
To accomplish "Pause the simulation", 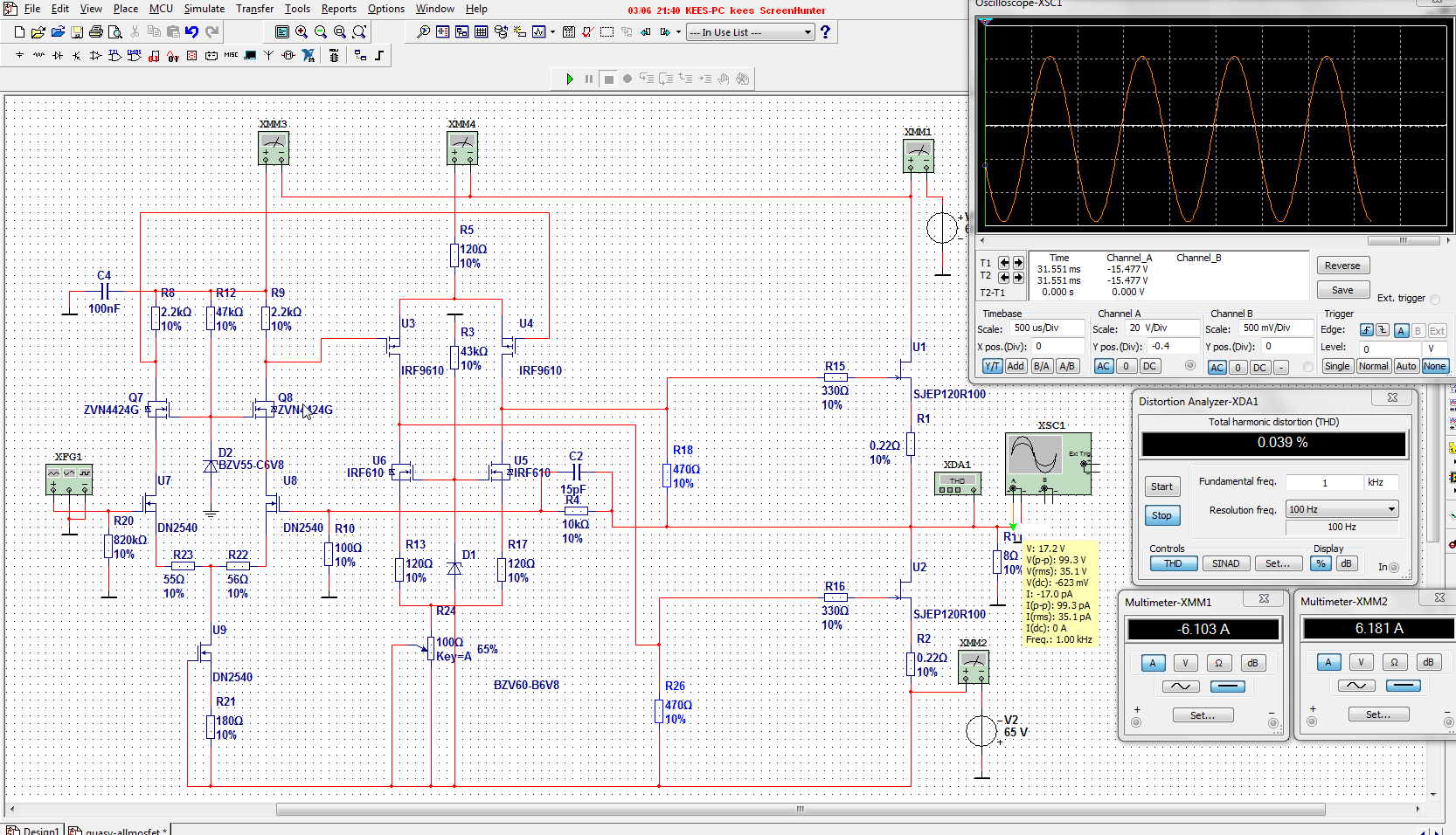I will point(589,79).
